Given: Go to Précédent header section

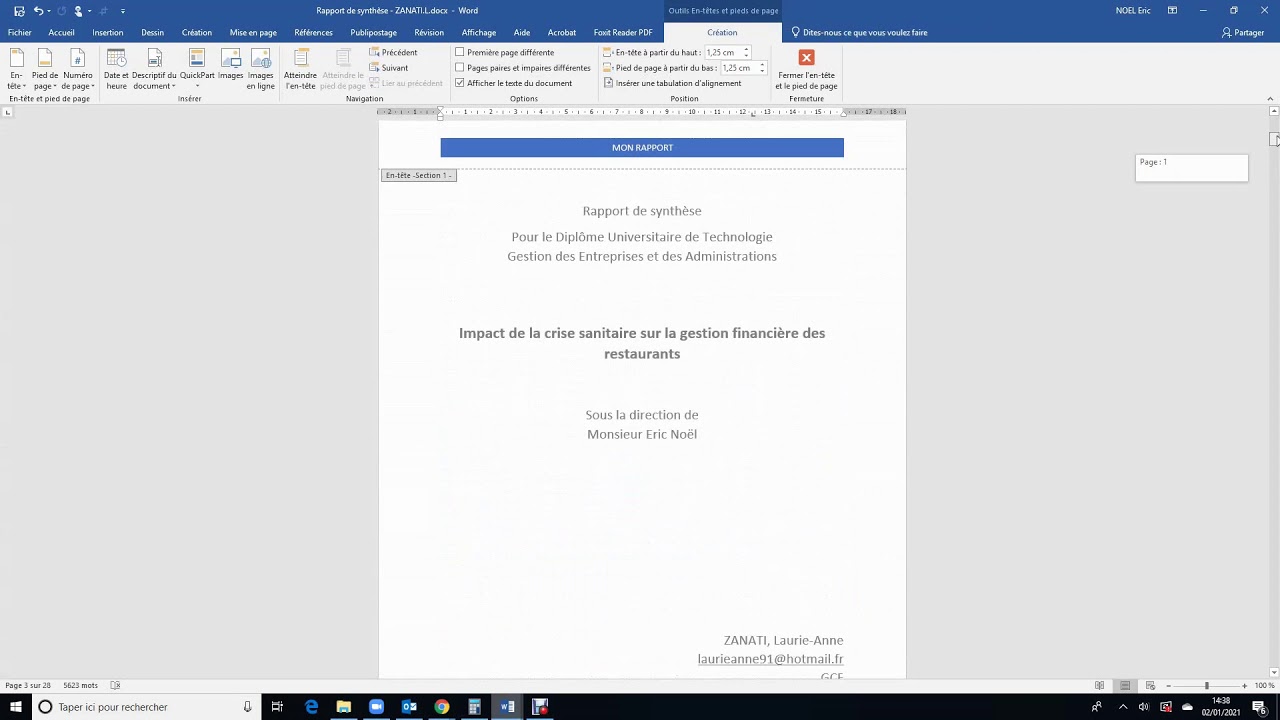Looking at the screenshot, I should (393, 52).
